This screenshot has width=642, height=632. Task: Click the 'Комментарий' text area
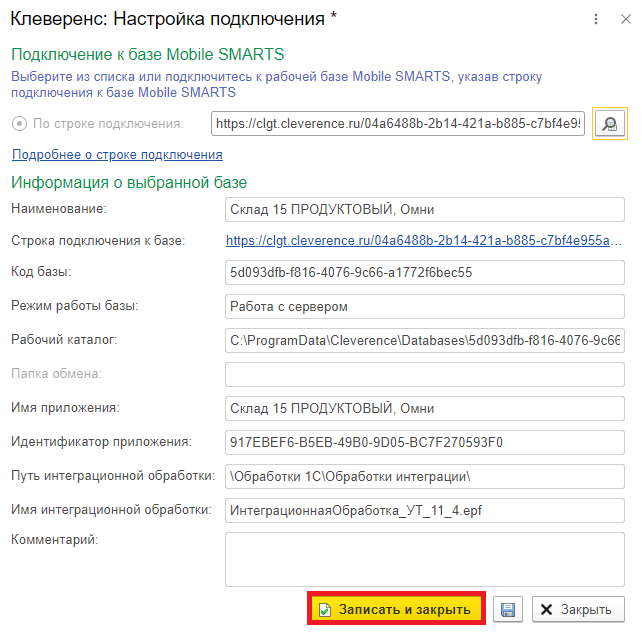click(425, 560)
